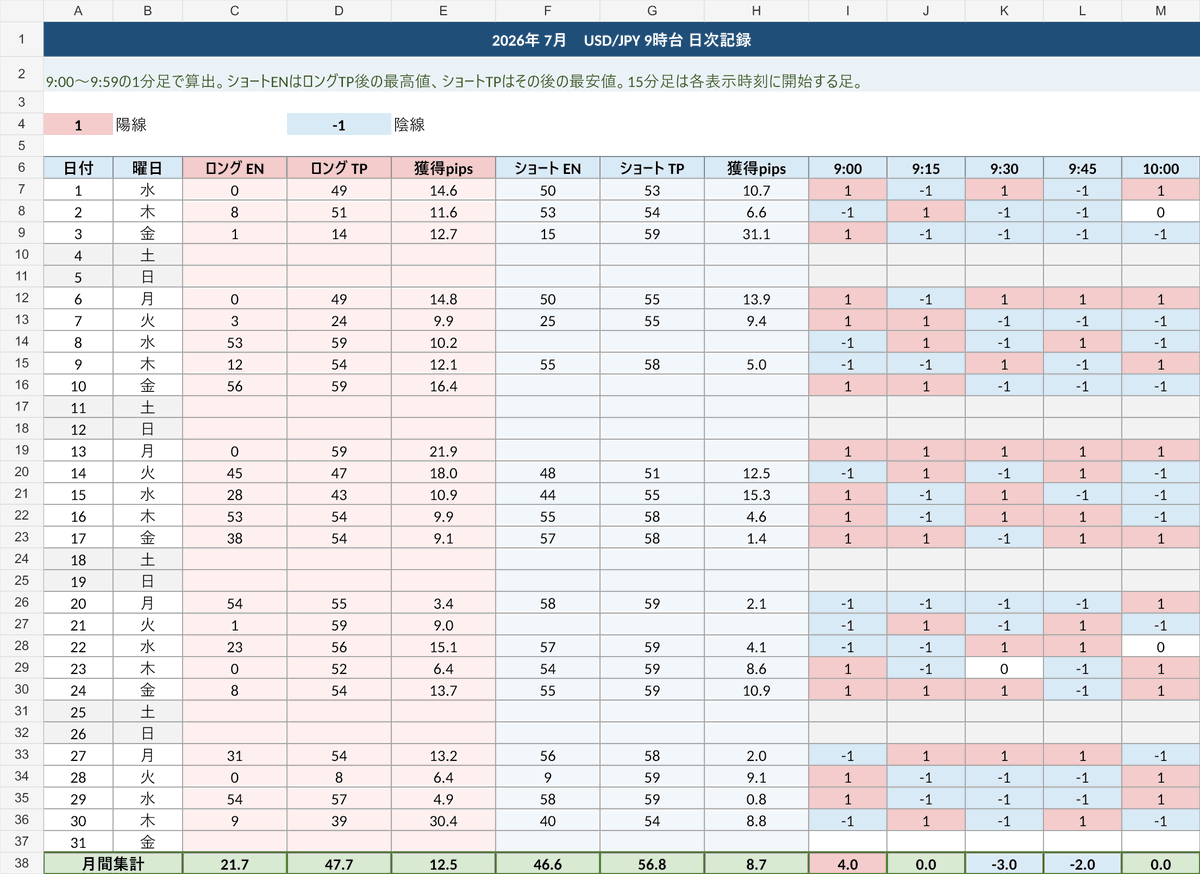The height and width of the screenshot is (874, 1200).
Task: Click row number 19 header
Action: coord(21,450)
